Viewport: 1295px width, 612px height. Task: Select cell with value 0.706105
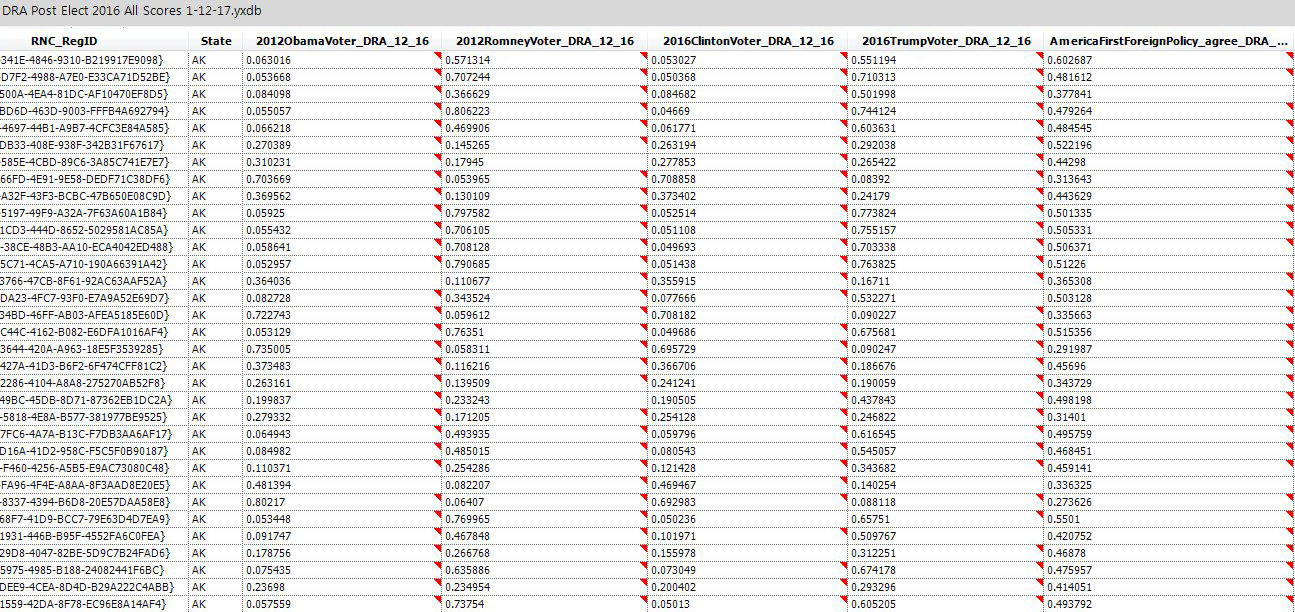(x=545, y=229)
